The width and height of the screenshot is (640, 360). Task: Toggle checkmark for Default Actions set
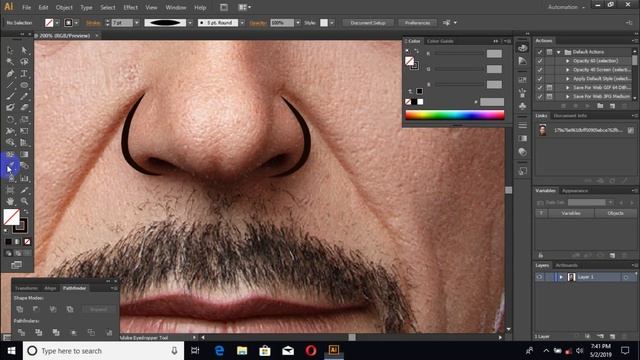point(540,52)
